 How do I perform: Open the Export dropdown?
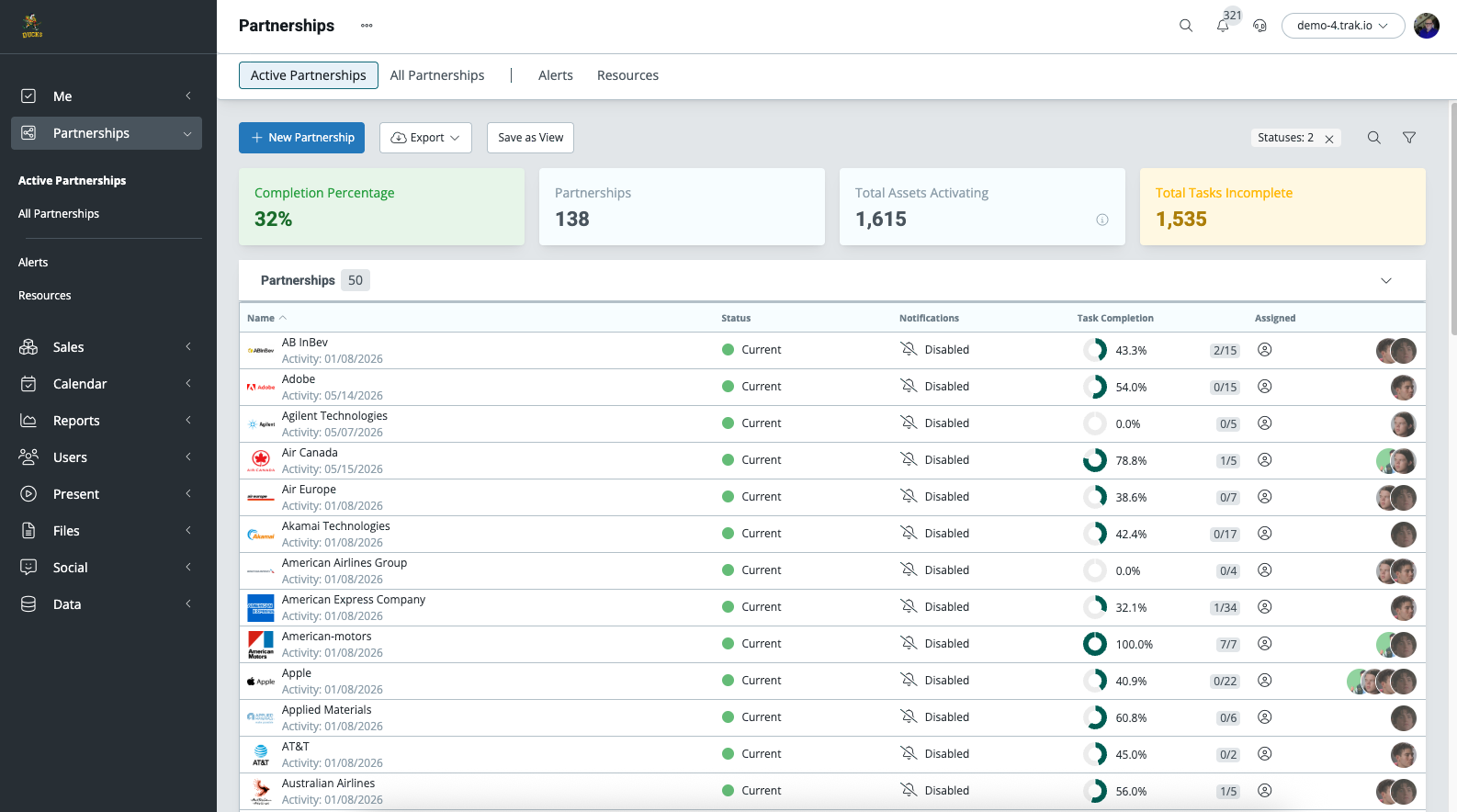tap(425, 138)
